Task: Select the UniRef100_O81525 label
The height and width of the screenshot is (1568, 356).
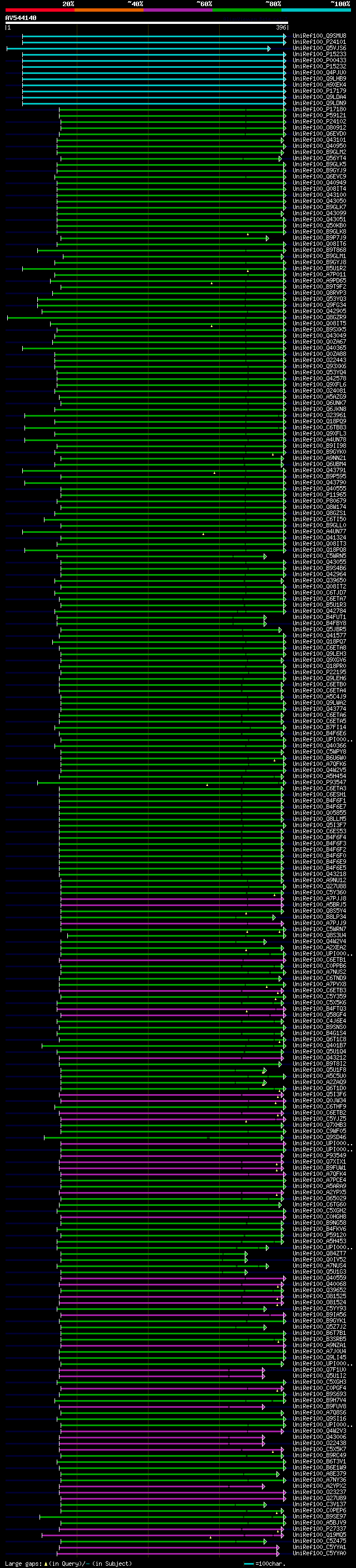Action: click(319, 1297)
